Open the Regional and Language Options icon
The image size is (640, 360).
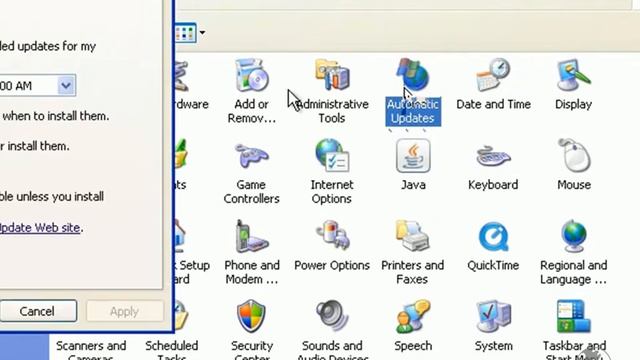click(573, 236)
